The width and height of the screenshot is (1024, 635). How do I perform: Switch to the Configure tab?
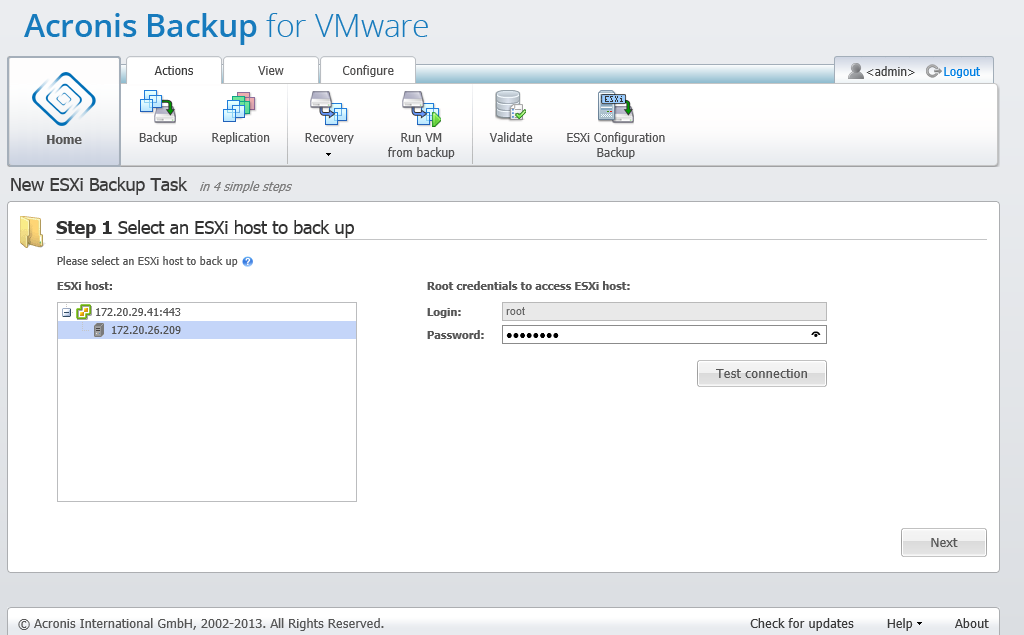(368, 71)
